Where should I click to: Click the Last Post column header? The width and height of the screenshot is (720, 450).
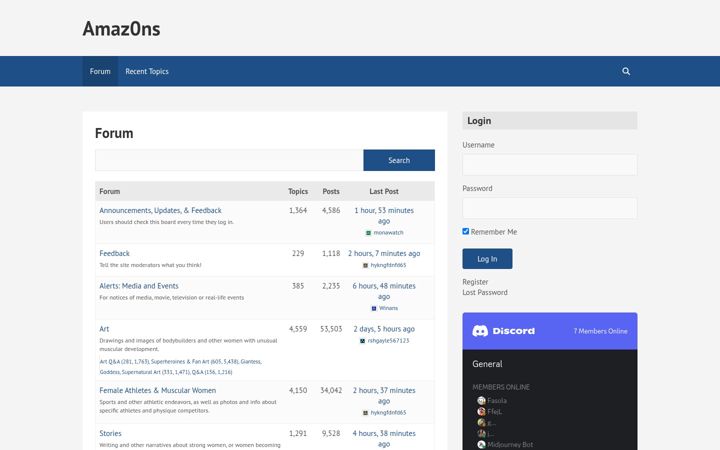pyautogui.click(x=384, y=191)
